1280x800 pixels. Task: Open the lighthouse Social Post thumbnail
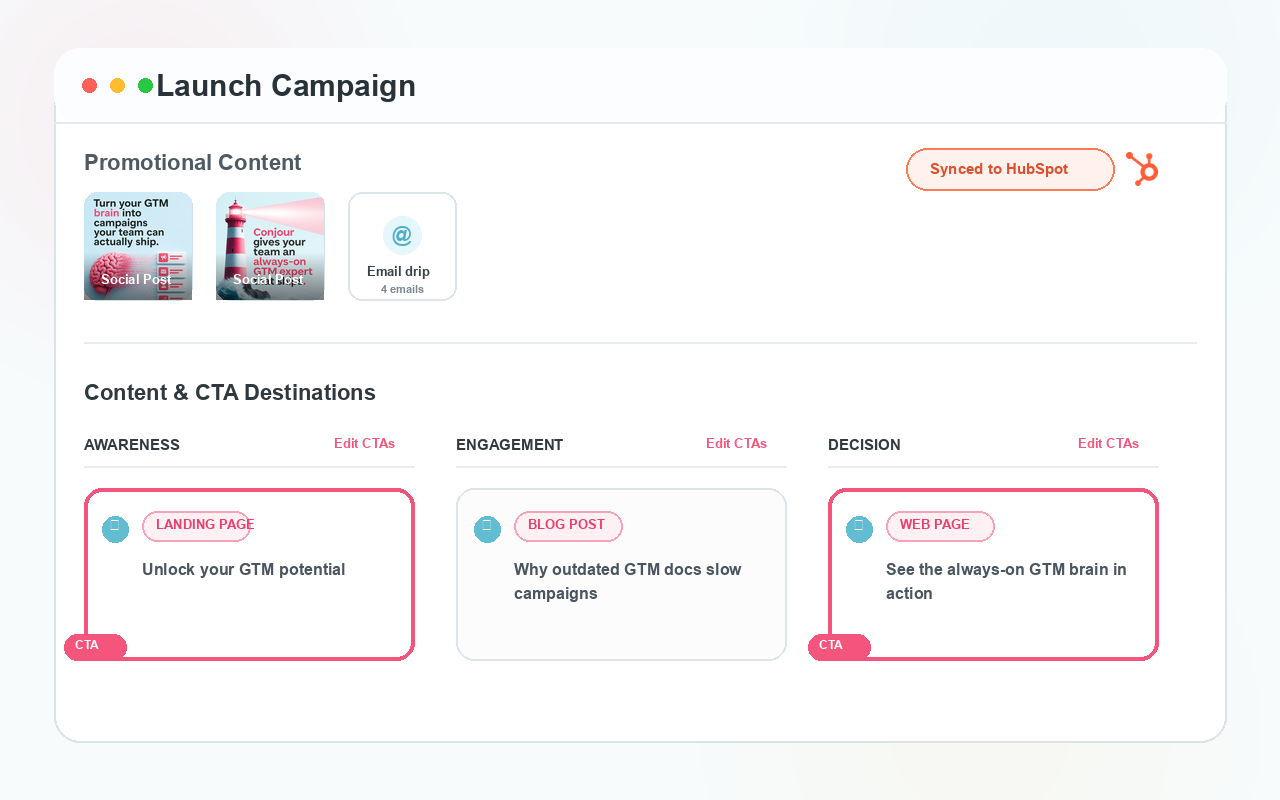[270, 246]
